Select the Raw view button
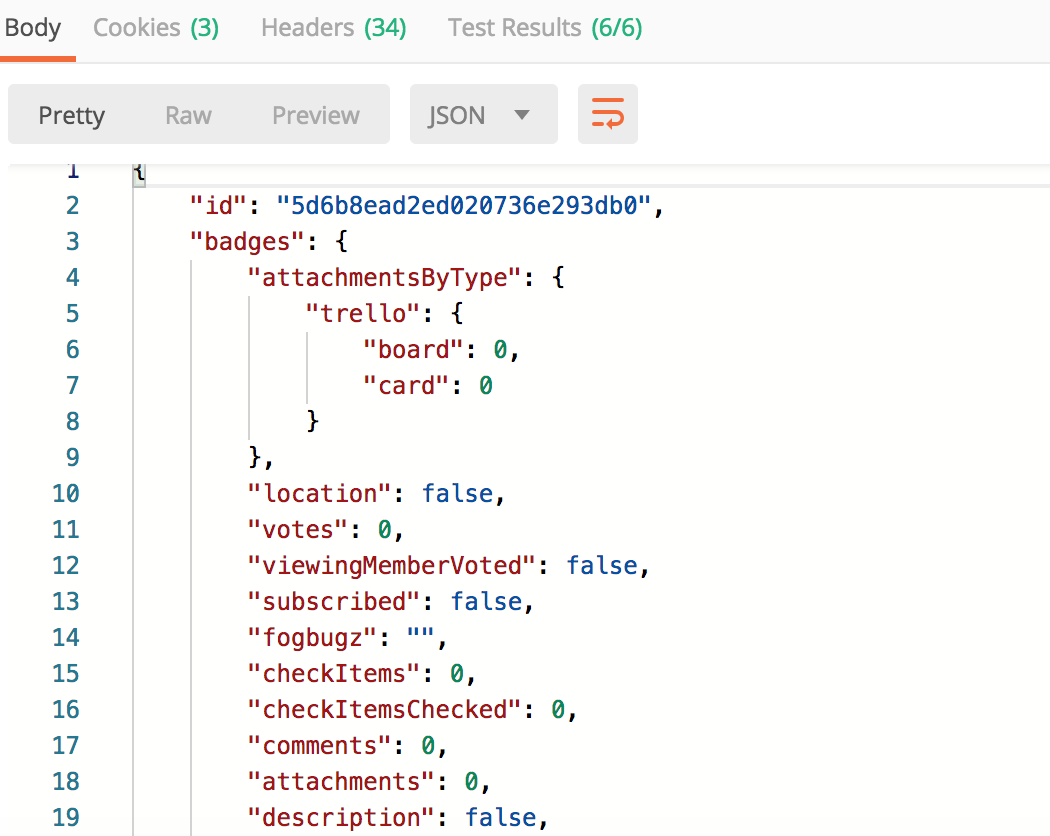 point(188,115)
